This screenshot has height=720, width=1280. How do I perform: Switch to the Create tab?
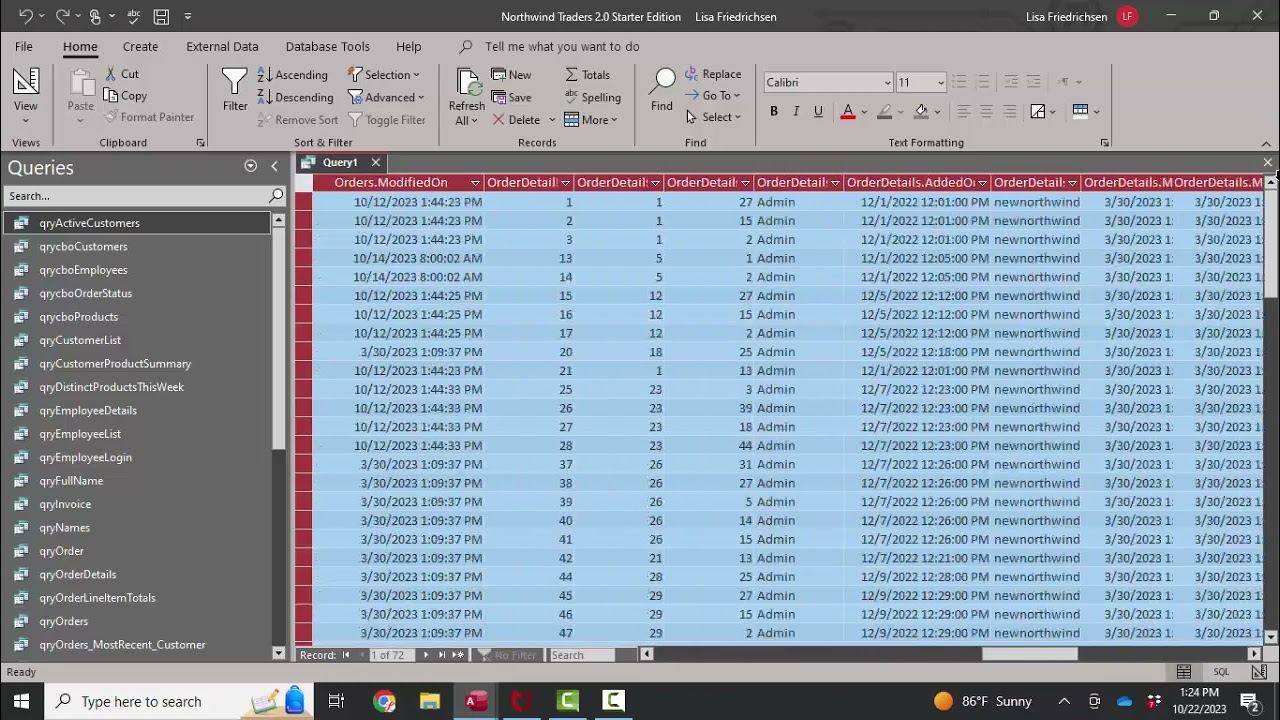(140, 46)
